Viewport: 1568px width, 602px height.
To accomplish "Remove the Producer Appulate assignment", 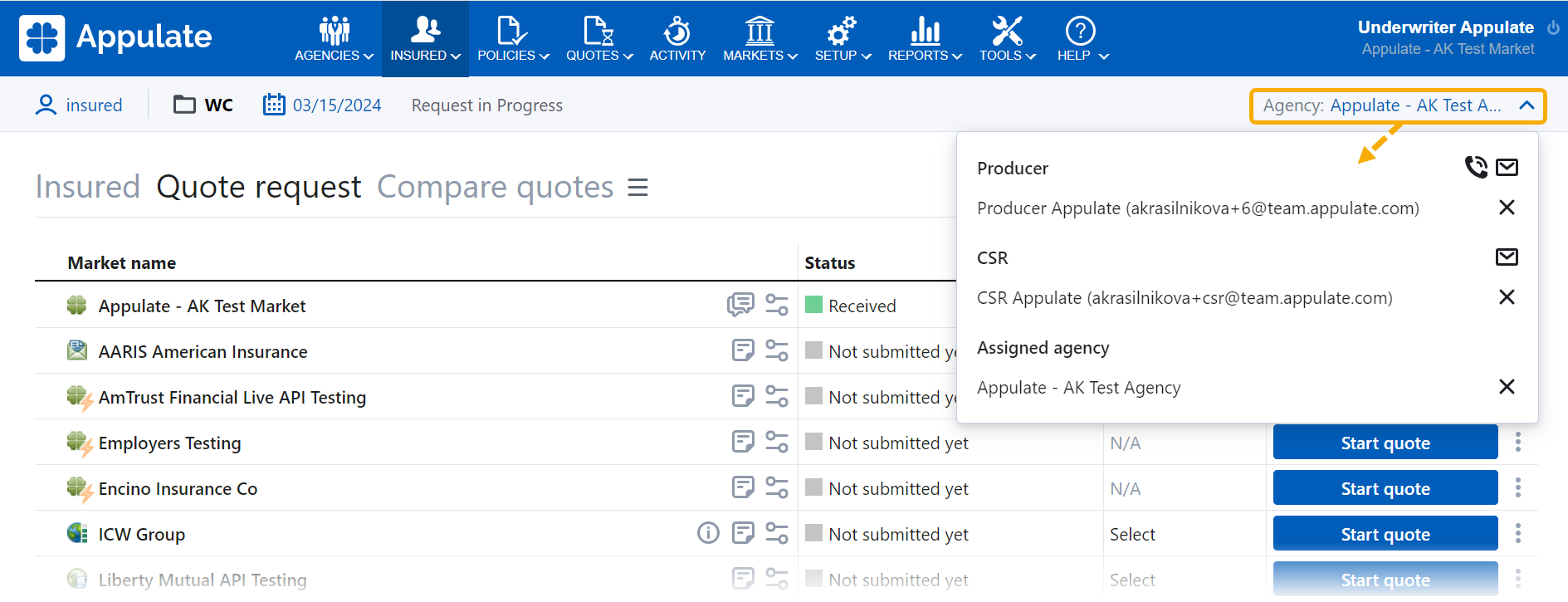I will [x=1506, y=208].
